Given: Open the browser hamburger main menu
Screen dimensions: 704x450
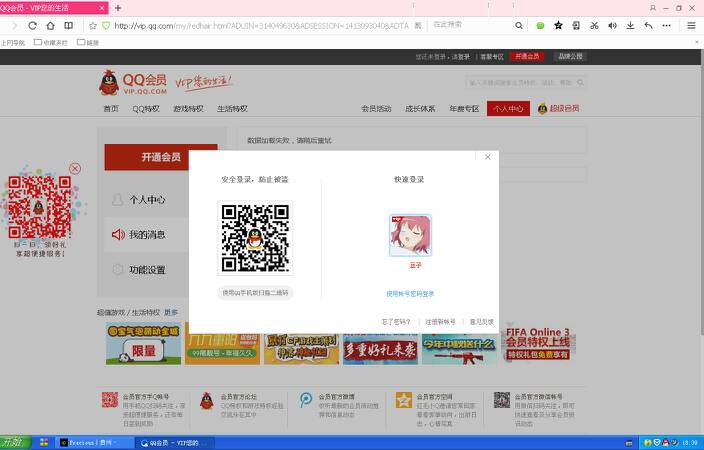Looking at the screenshot, I should (x=691, y=26).
